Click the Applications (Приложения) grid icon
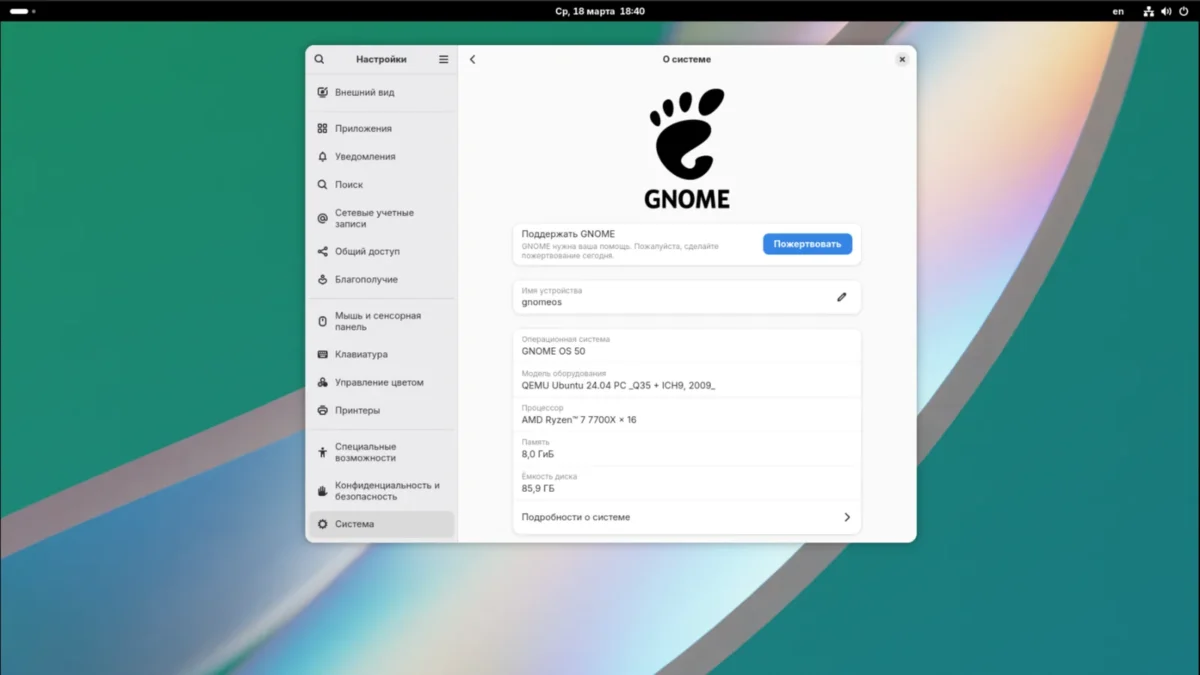1200x675 pixels. (x=322, y=128)
